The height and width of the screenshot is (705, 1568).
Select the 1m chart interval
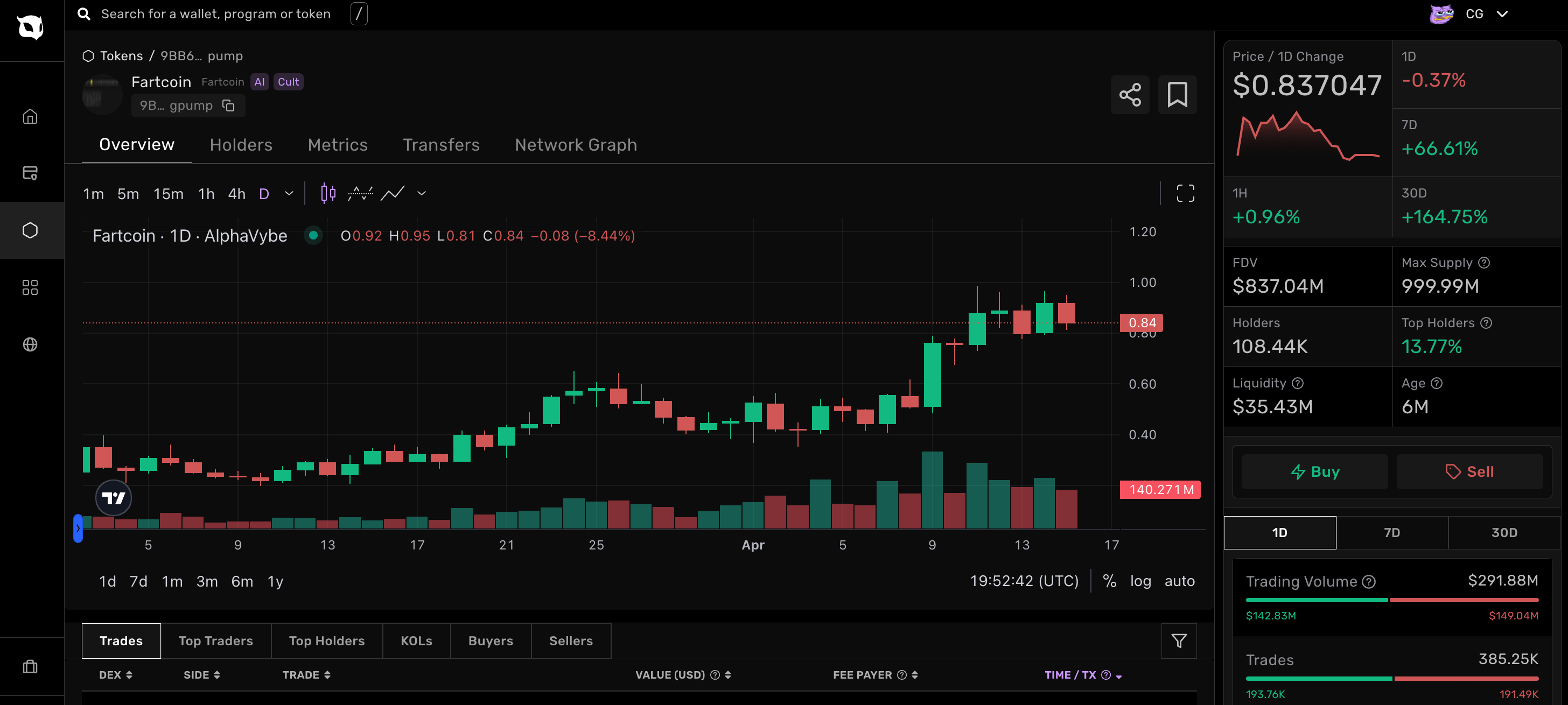coord(93,194)
